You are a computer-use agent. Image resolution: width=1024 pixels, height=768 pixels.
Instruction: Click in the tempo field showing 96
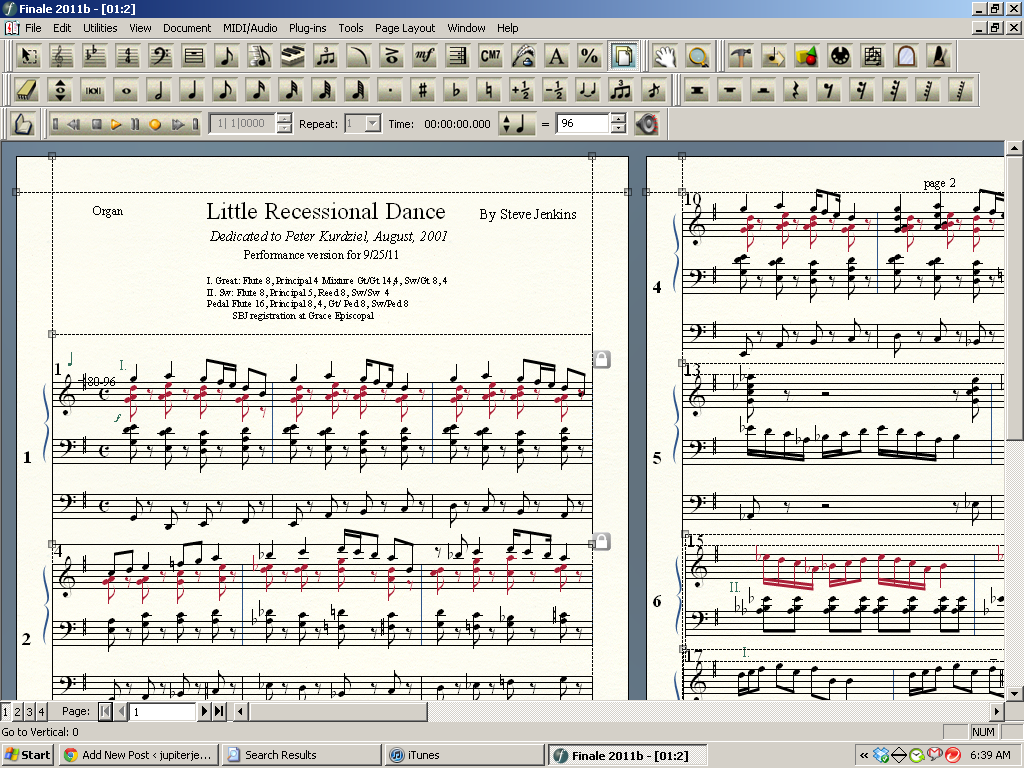[583, 123]
